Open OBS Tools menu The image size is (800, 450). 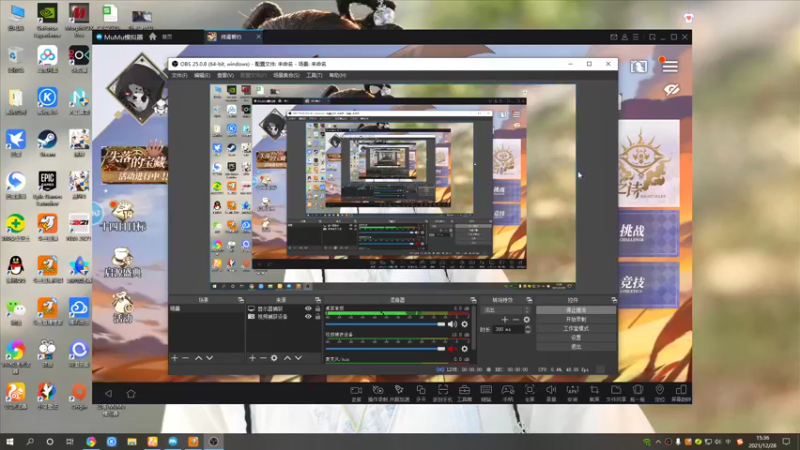(314, 76)
